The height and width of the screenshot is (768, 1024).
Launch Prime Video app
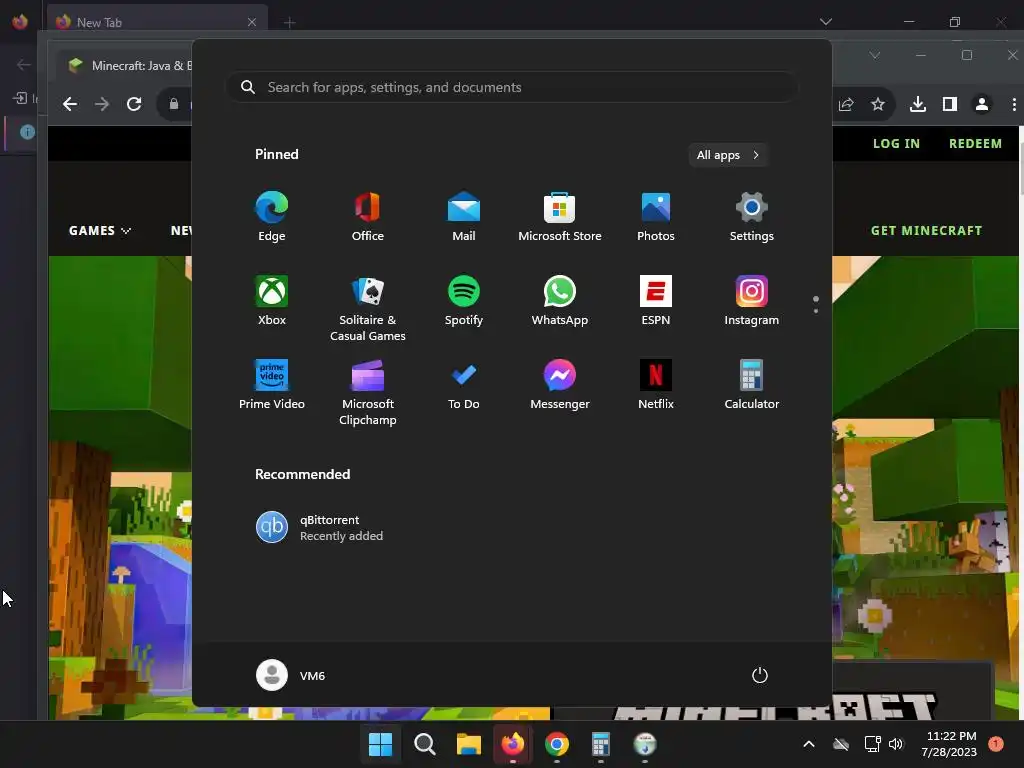[272, 385]
